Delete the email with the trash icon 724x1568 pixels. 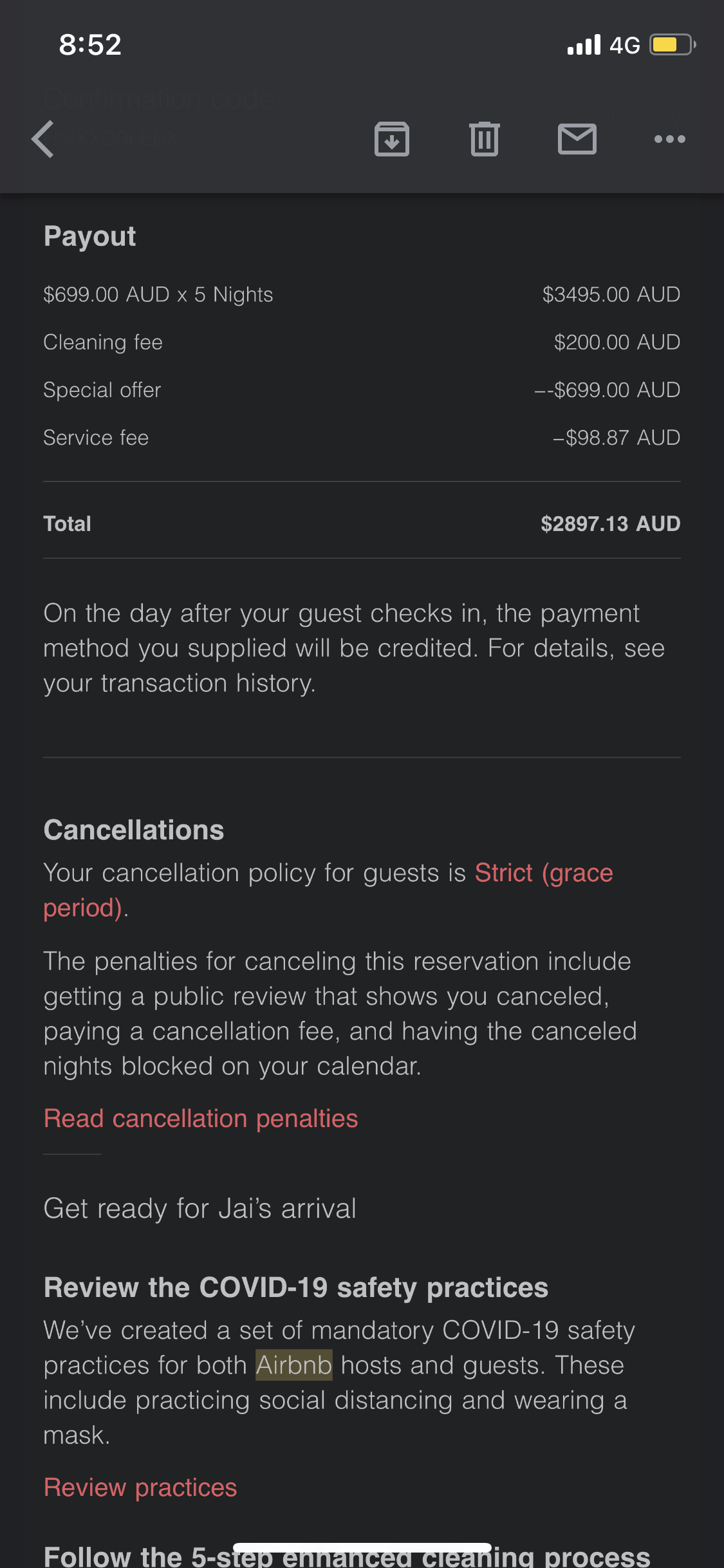(x=485, y=139)
